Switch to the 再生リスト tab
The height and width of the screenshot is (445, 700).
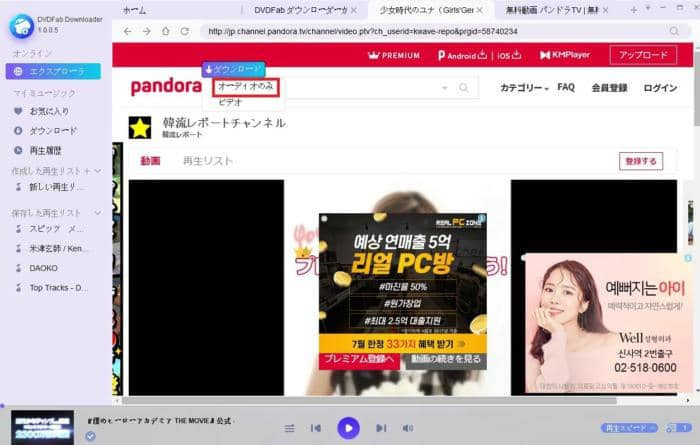[x=208, y=161]
